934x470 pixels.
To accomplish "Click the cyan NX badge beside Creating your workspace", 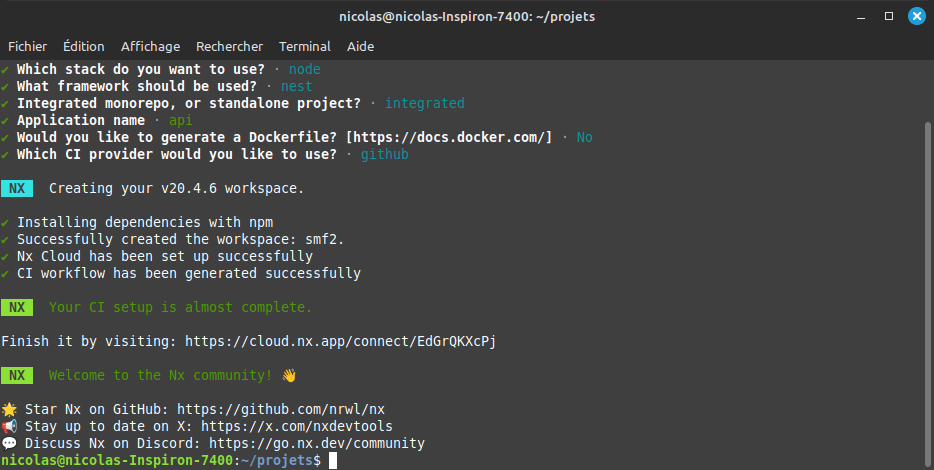I will pyautogui.click(x=17, y=188).
